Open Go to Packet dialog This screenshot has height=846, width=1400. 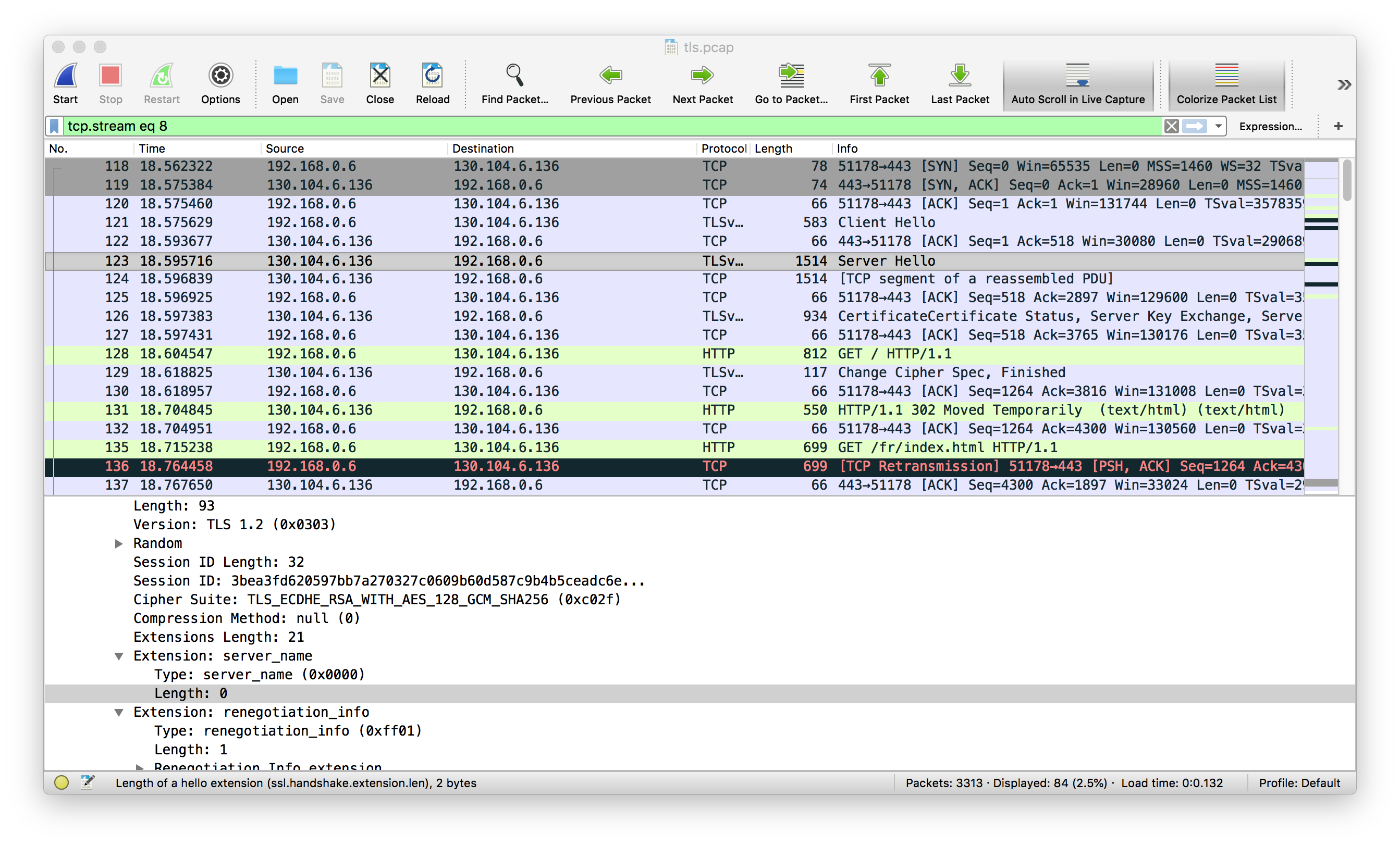[x=791, y=76]
